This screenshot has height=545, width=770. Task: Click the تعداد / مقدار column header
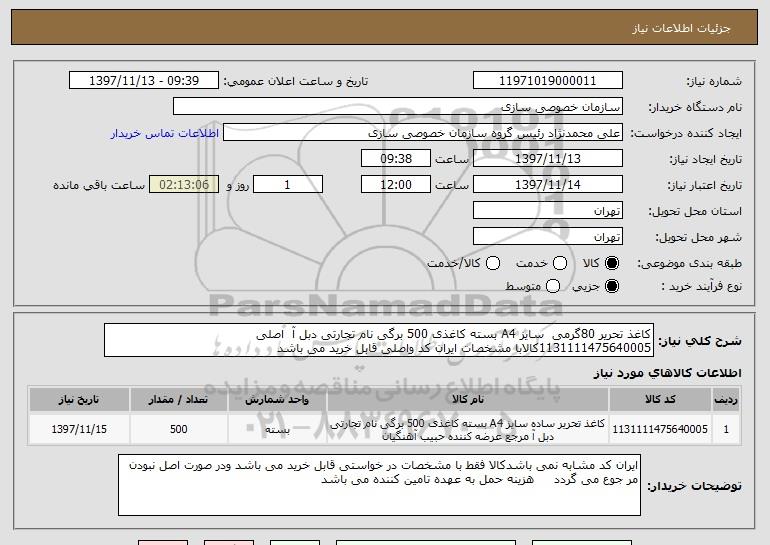pyautogui.click(x=178, y=400)
